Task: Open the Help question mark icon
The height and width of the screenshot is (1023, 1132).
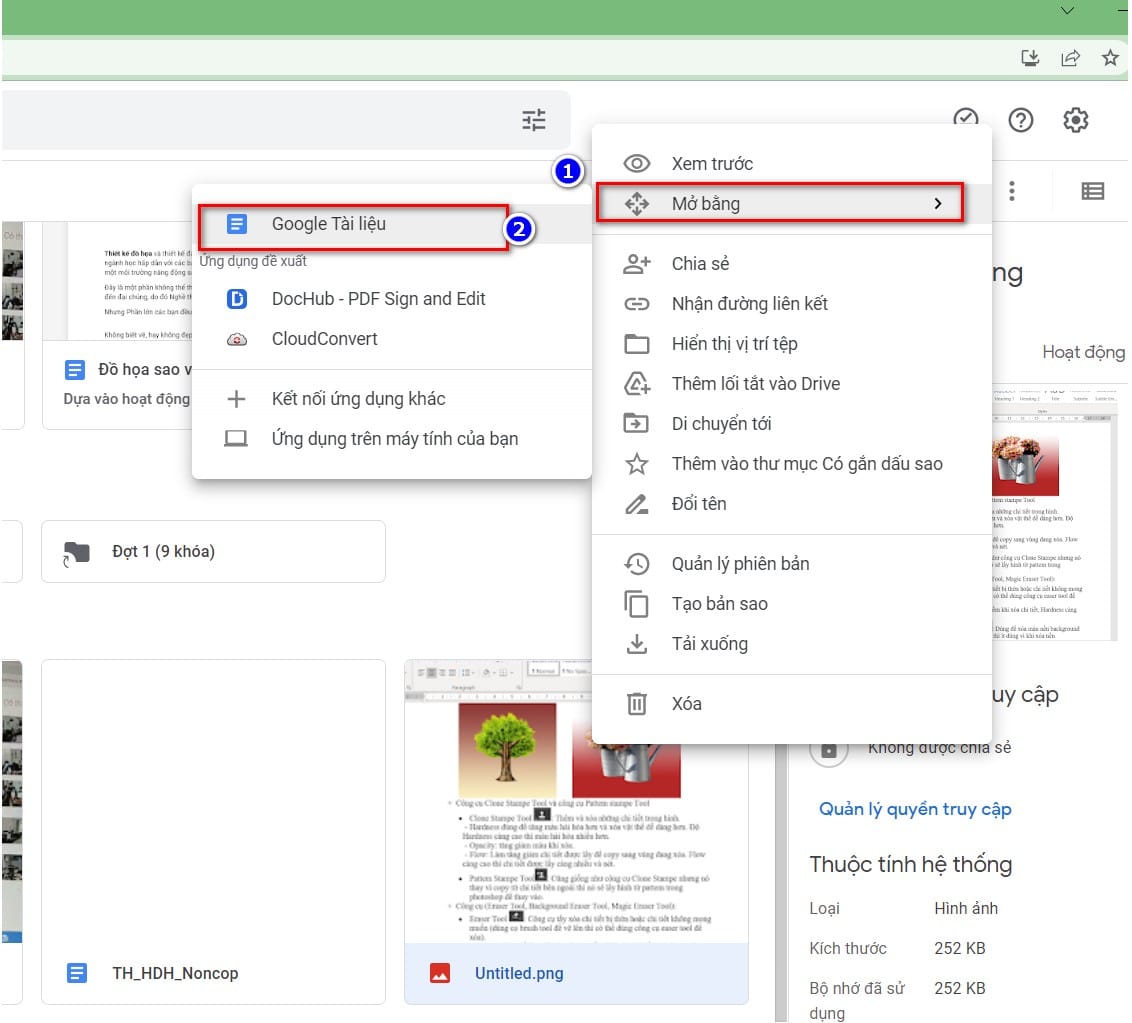Action: pos(1021,120)
